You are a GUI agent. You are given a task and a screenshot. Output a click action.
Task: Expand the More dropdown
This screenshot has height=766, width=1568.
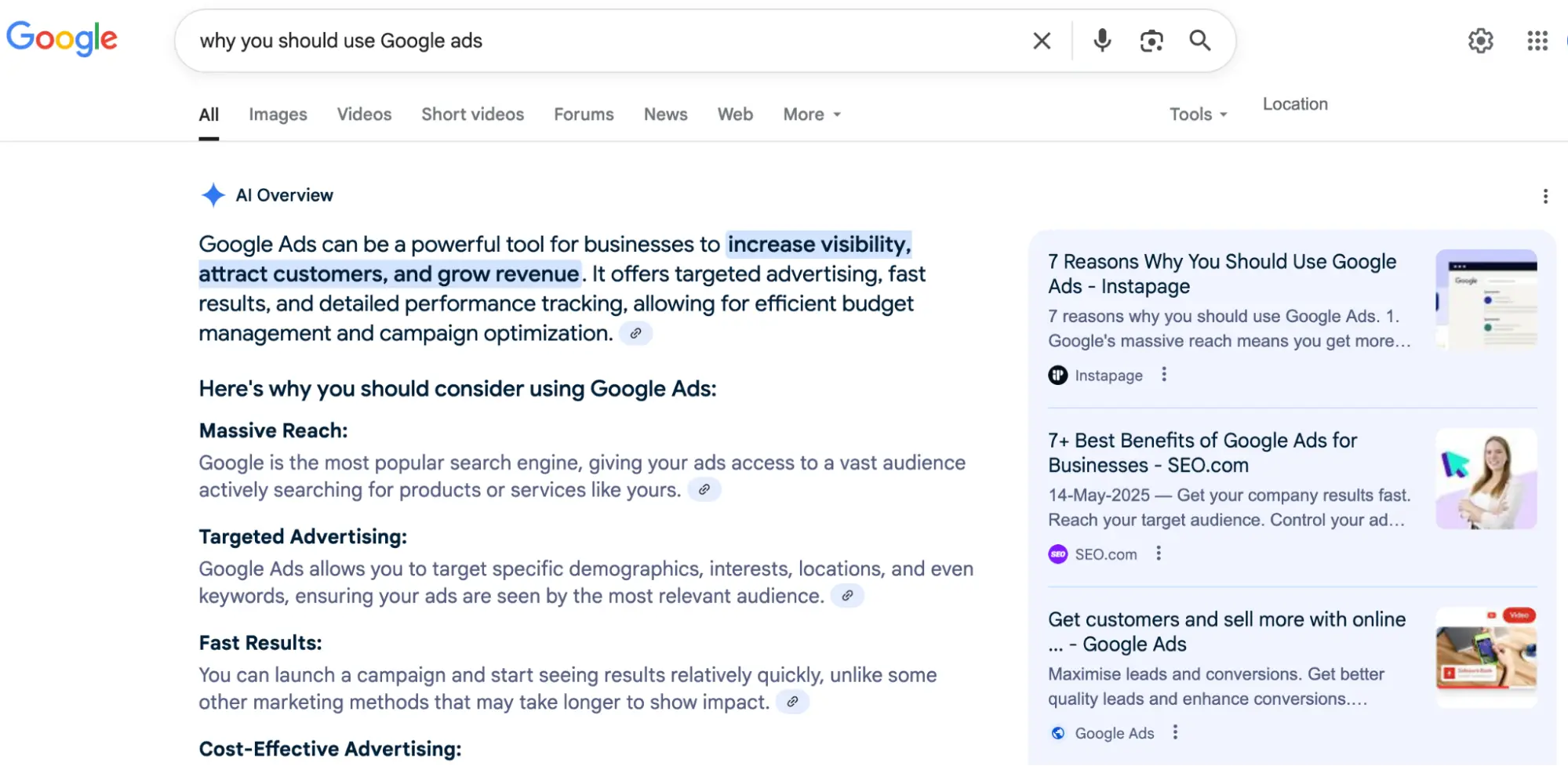tap(812, 114)
